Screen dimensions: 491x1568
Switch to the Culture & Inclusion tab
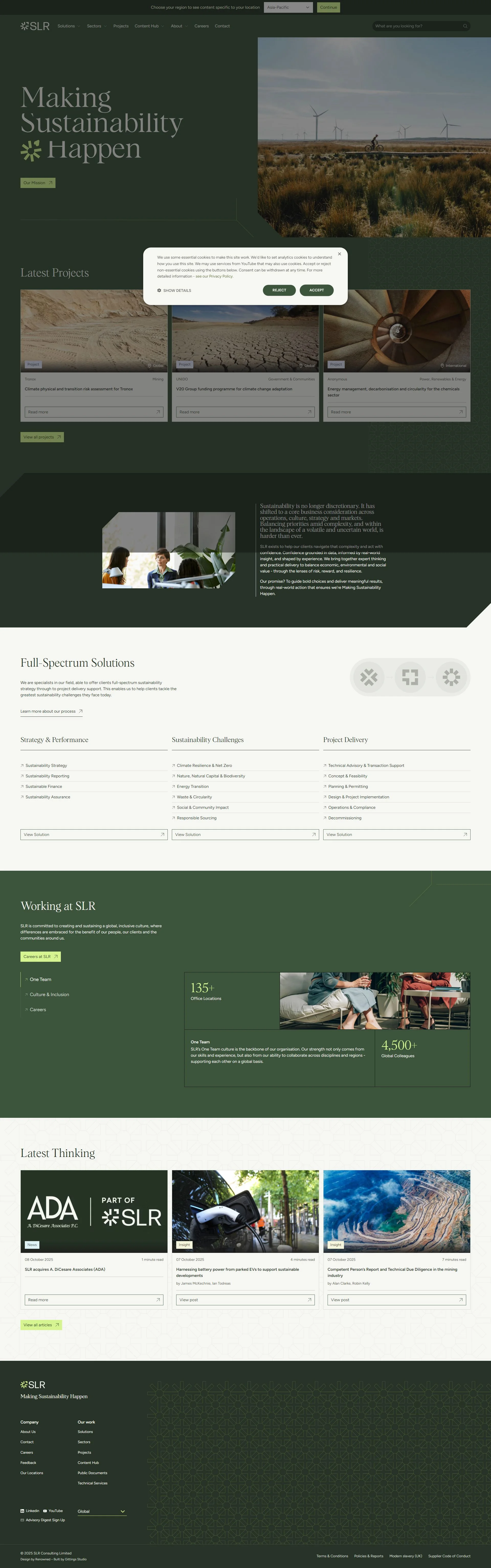49,995
